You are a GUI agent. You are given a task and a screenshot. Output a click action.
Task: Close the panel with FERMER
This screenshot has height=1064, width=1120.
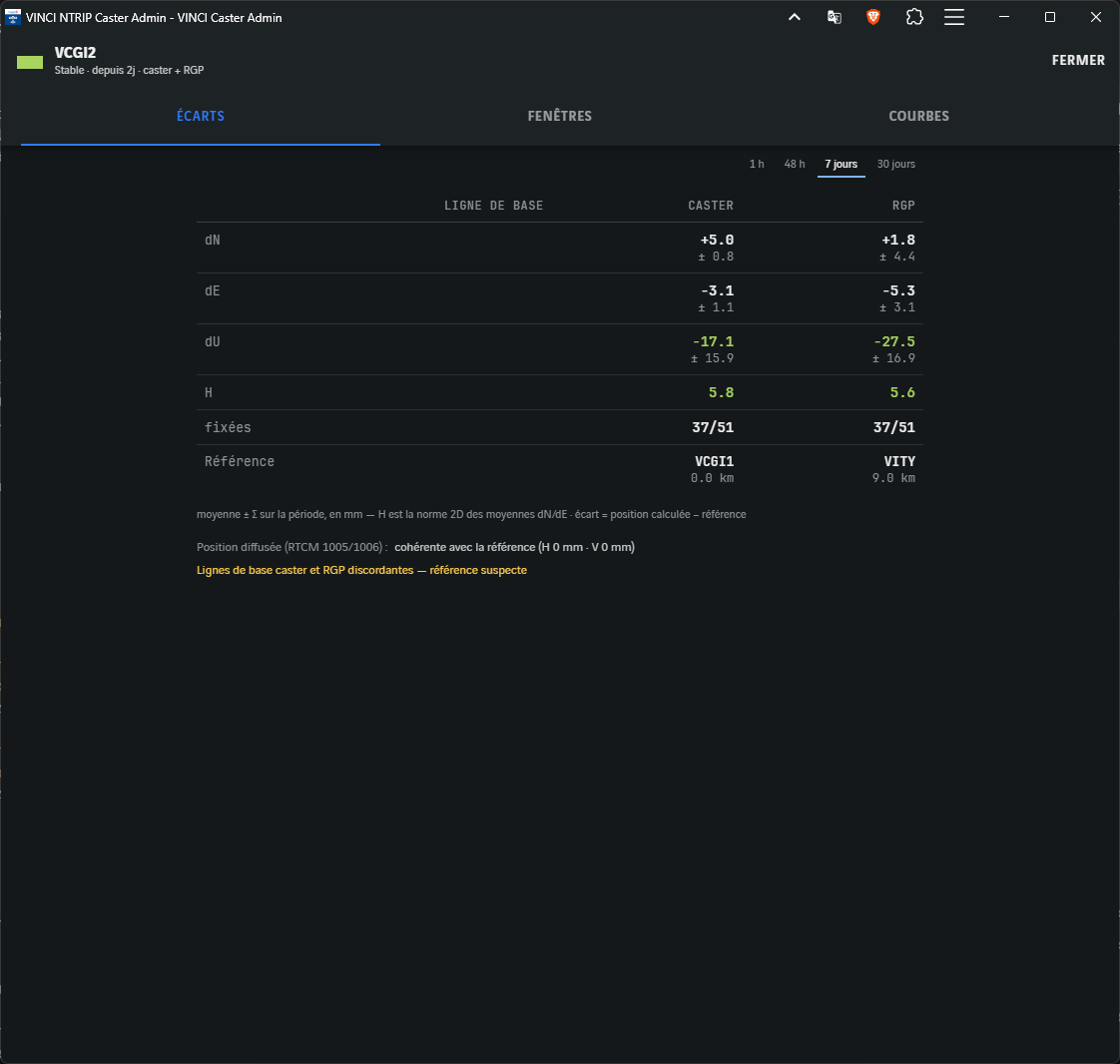pos(1078,60)
